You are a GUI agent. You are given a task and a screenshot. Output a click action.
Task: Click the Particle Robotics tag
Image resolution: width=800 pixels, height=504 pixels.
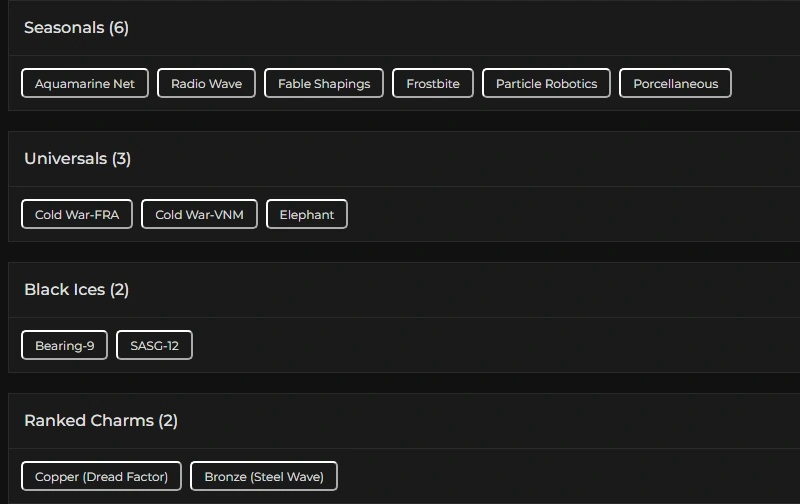pyautogui.click(x=546, y=83)
